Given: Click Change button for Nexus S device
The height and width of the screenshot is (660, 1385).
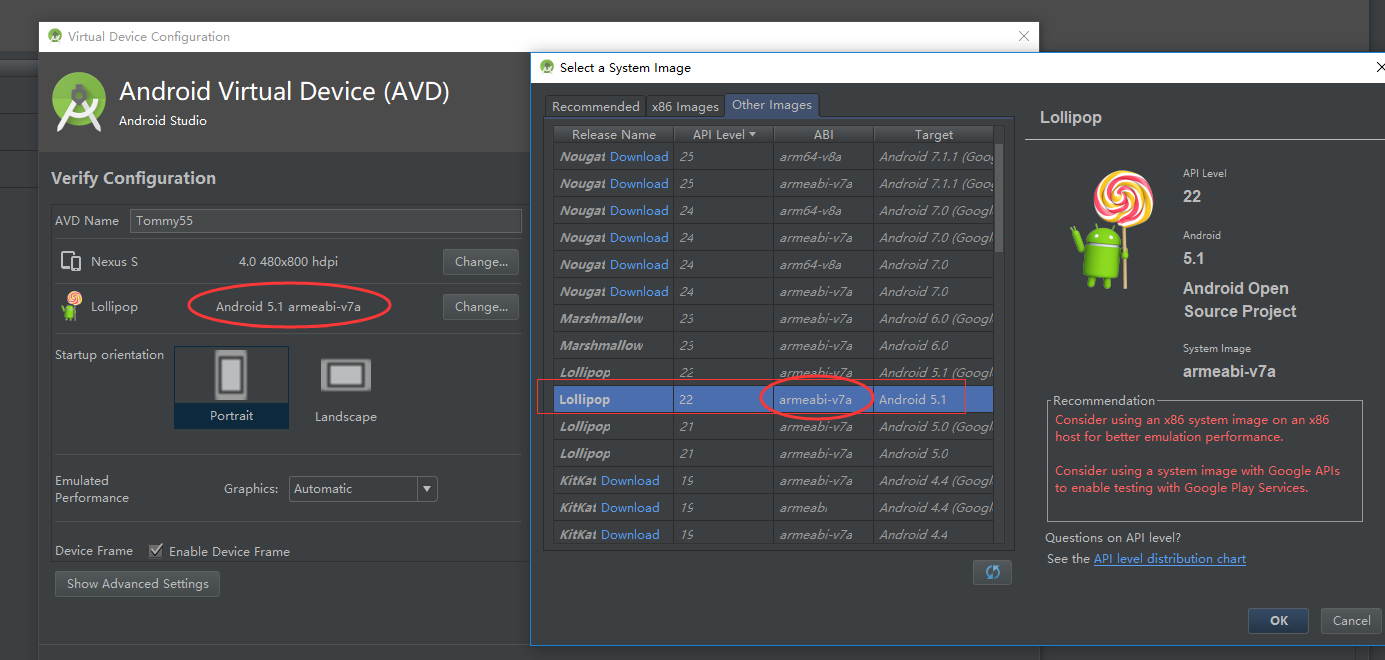Looking at the screenshot, I should pyautogui.click(x=481, y=262).
